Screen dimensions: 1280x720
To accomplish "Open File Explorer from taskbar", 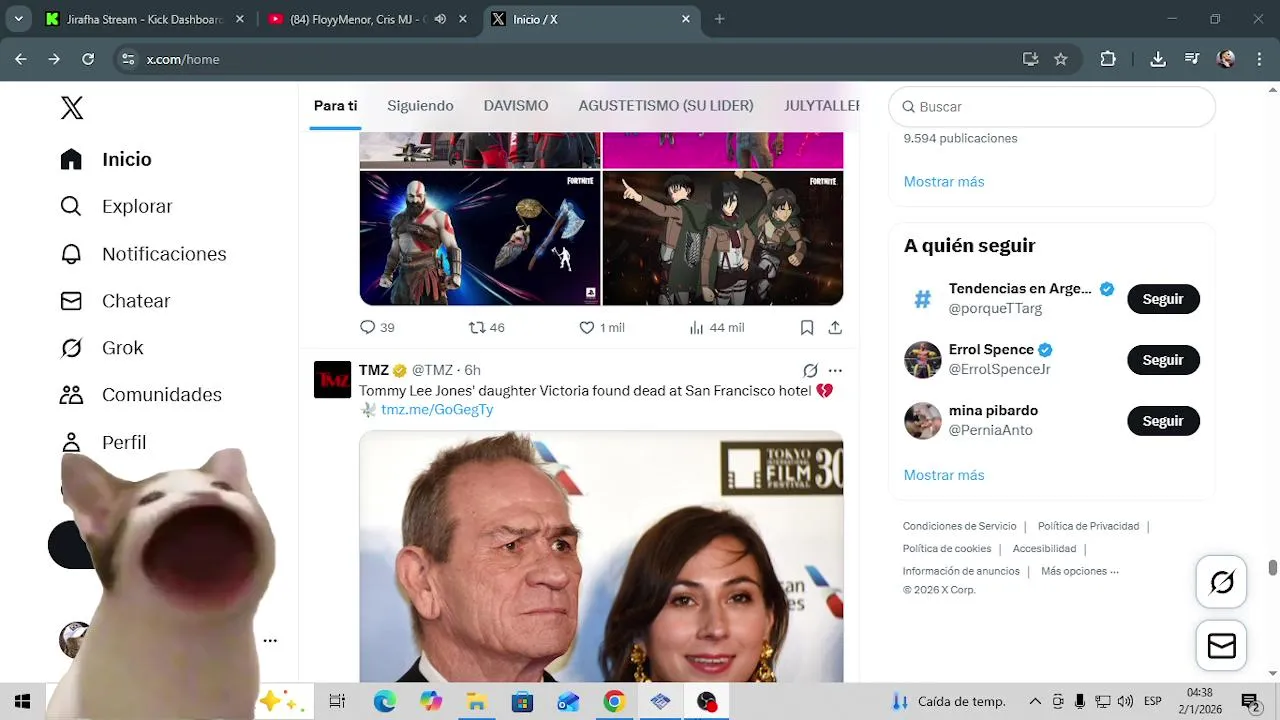I will (477, 701).
